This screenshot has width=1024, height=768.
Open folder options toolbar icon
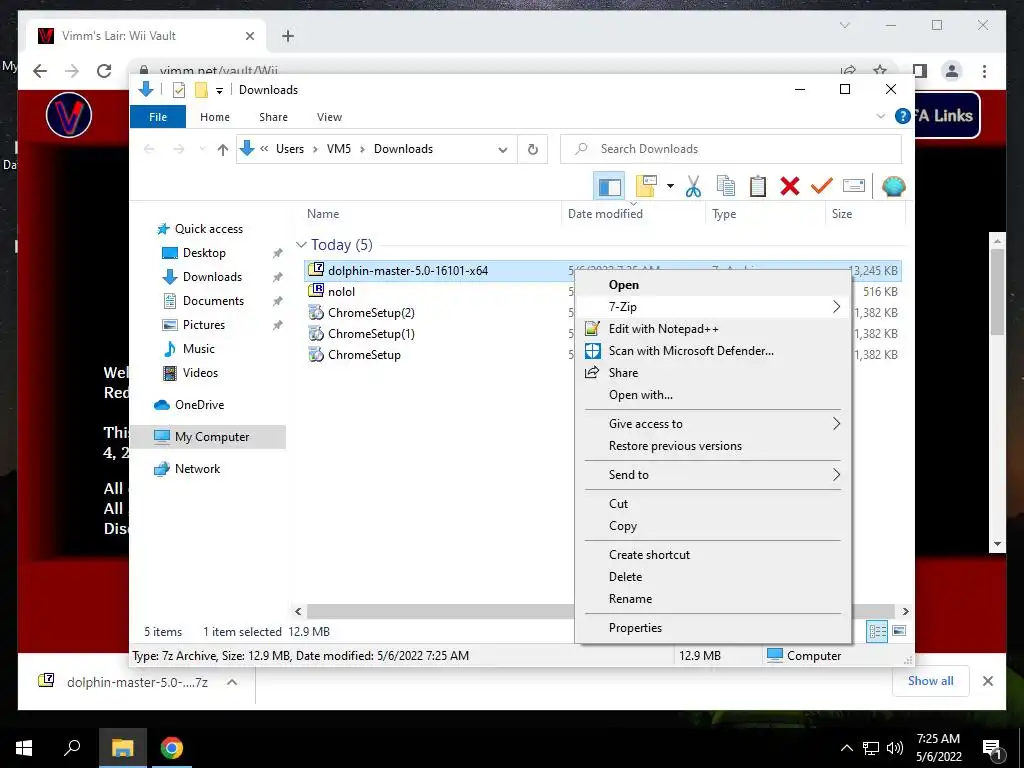[x=645, y=187]
